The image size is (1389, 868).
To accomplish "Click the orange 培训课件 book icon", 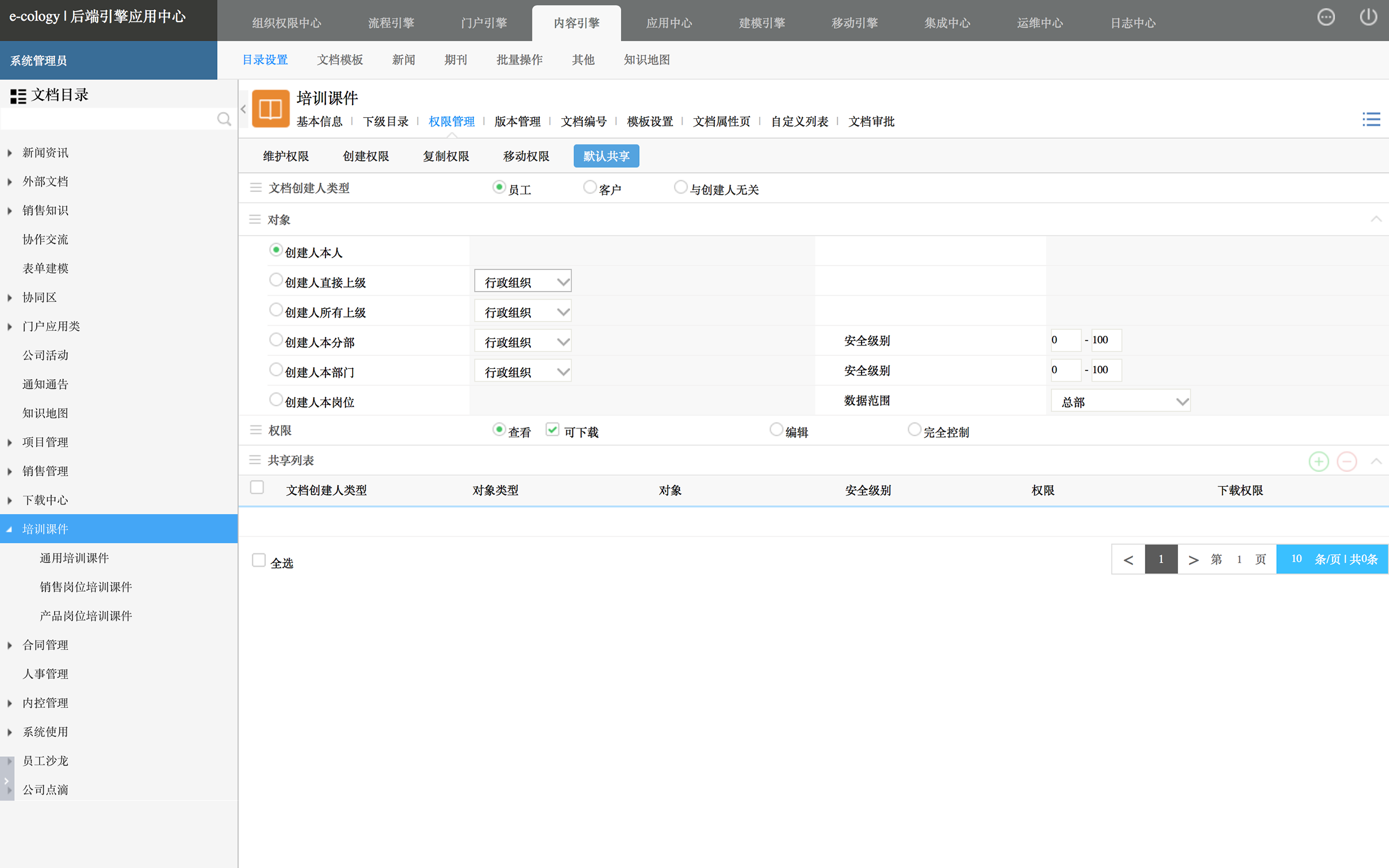I will click(x=270, y=108).
